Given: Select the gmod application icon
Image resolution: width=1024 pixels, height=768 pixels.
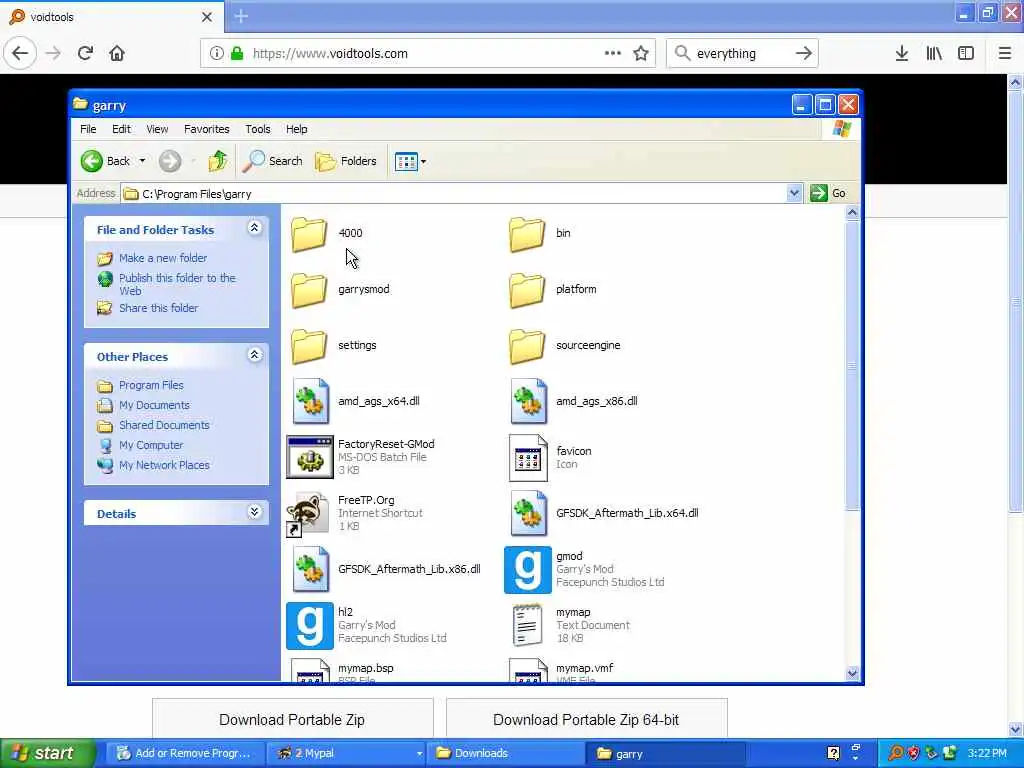Looking at the screenshot, I should pos(528,569).
